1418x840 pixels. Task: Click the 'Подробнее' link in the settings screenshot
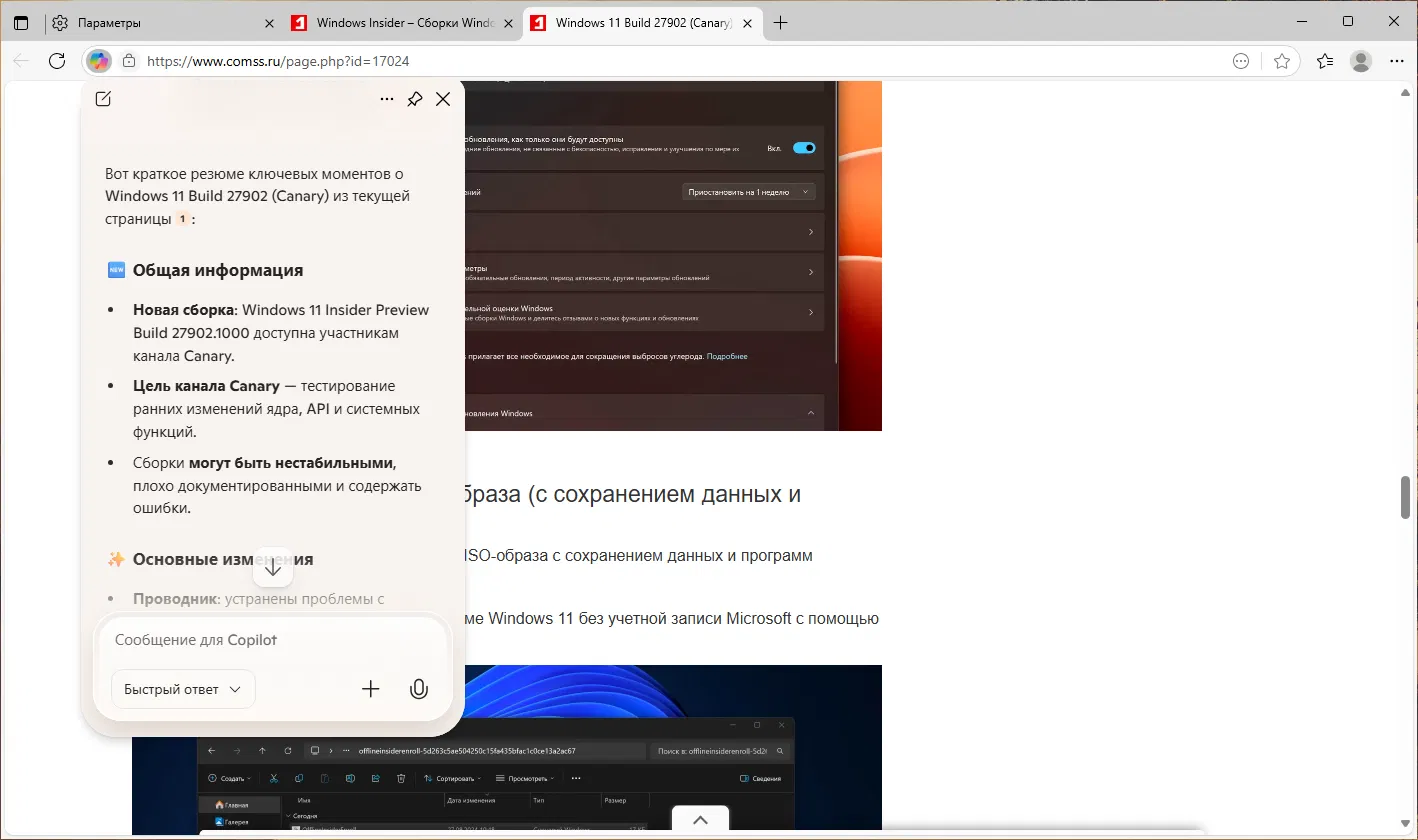(727, 356)
